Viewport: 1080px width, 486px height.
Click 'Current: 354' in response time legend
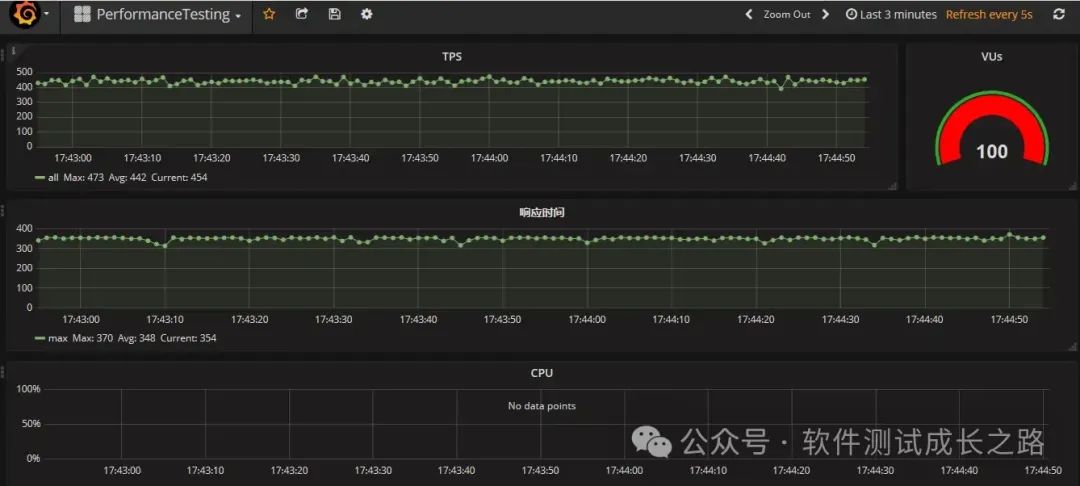click(188, 339)
